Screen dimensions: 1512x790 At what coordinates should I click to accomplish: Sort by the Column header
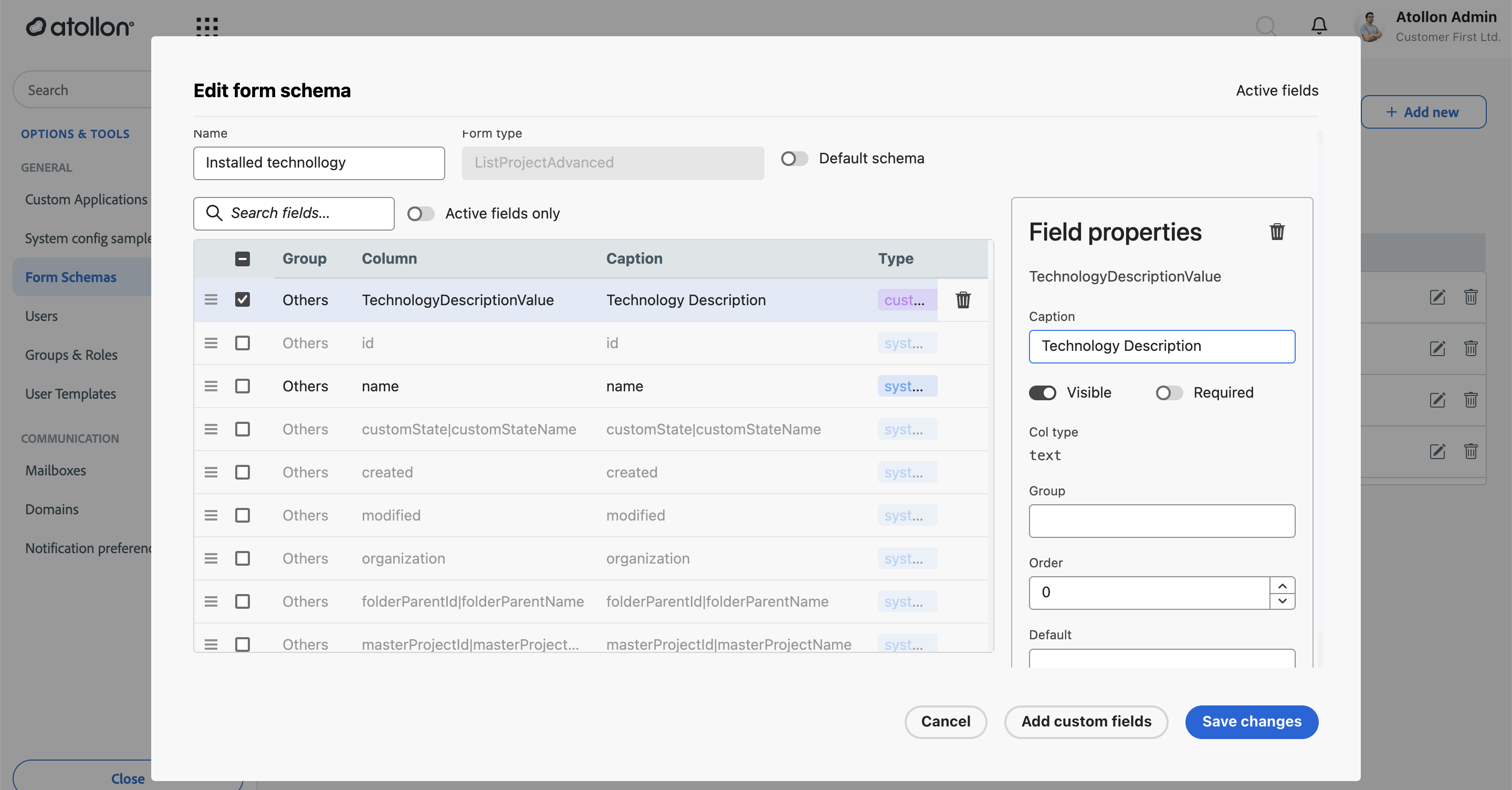389,258
